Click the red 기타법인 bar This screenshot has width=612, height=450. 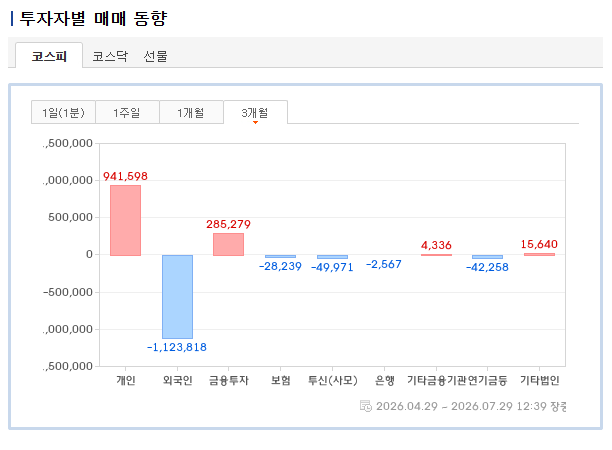539,254
